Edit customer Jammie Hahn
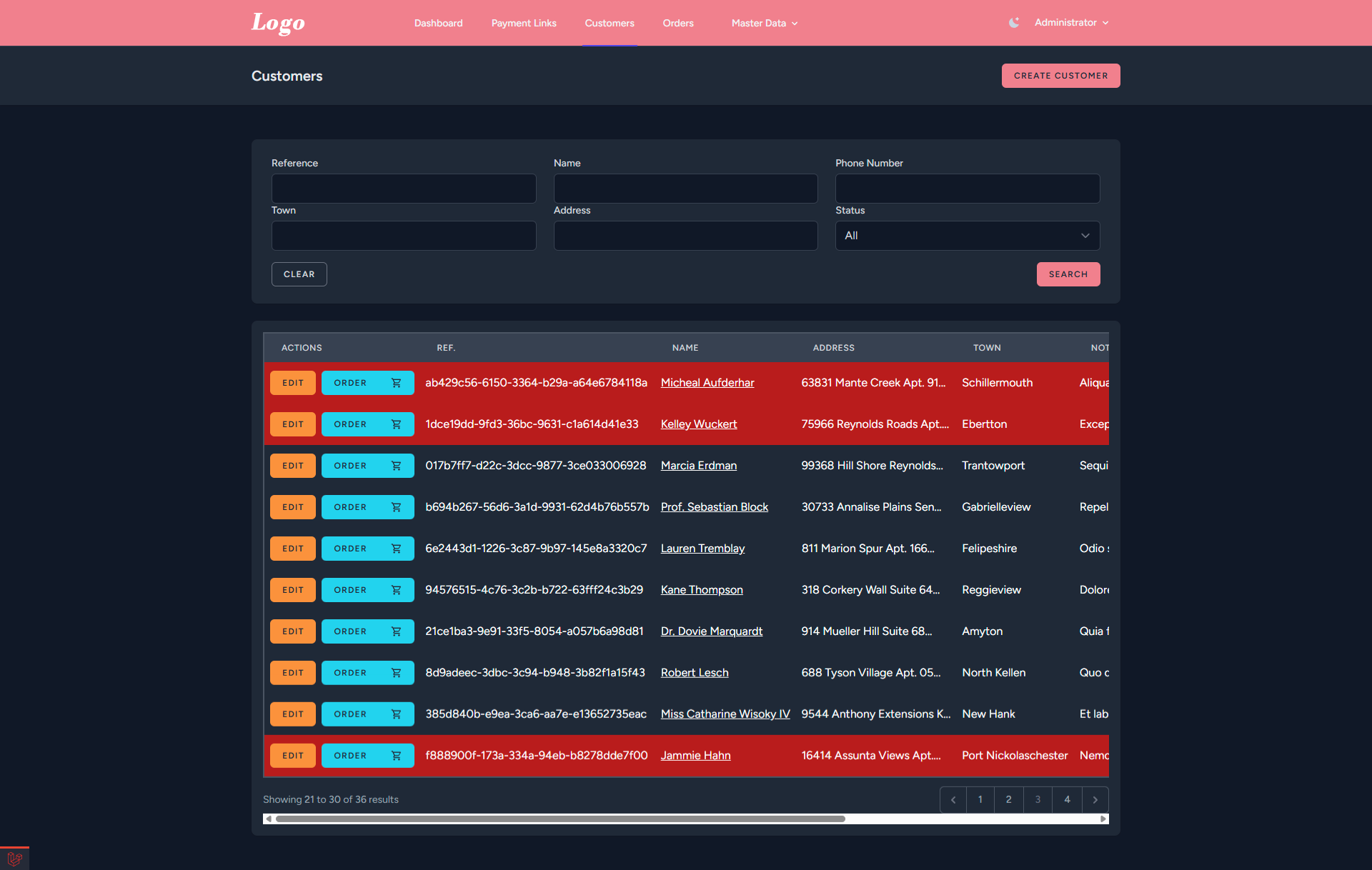The width and height of the screenshot is (1372, 870). (293, 756)
